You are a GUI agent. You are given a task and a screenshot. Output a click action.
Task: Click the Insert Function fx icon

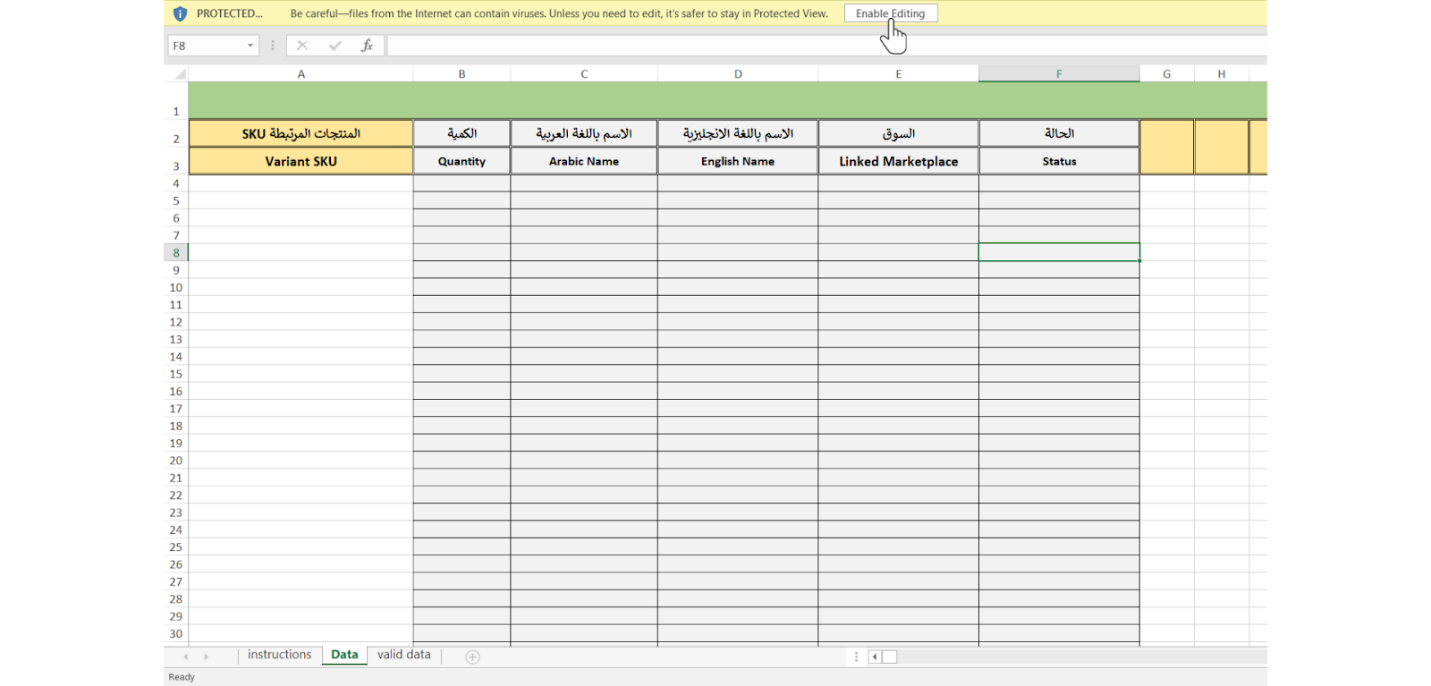pos(367,46)
